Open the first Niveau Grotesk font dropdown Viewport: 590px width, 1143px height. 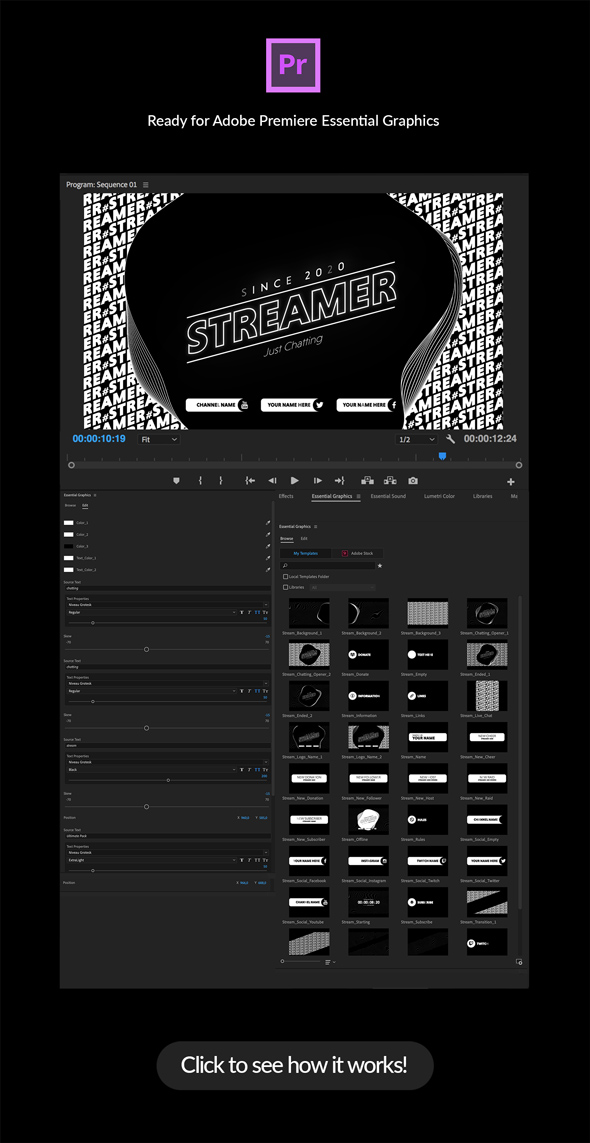167,605
